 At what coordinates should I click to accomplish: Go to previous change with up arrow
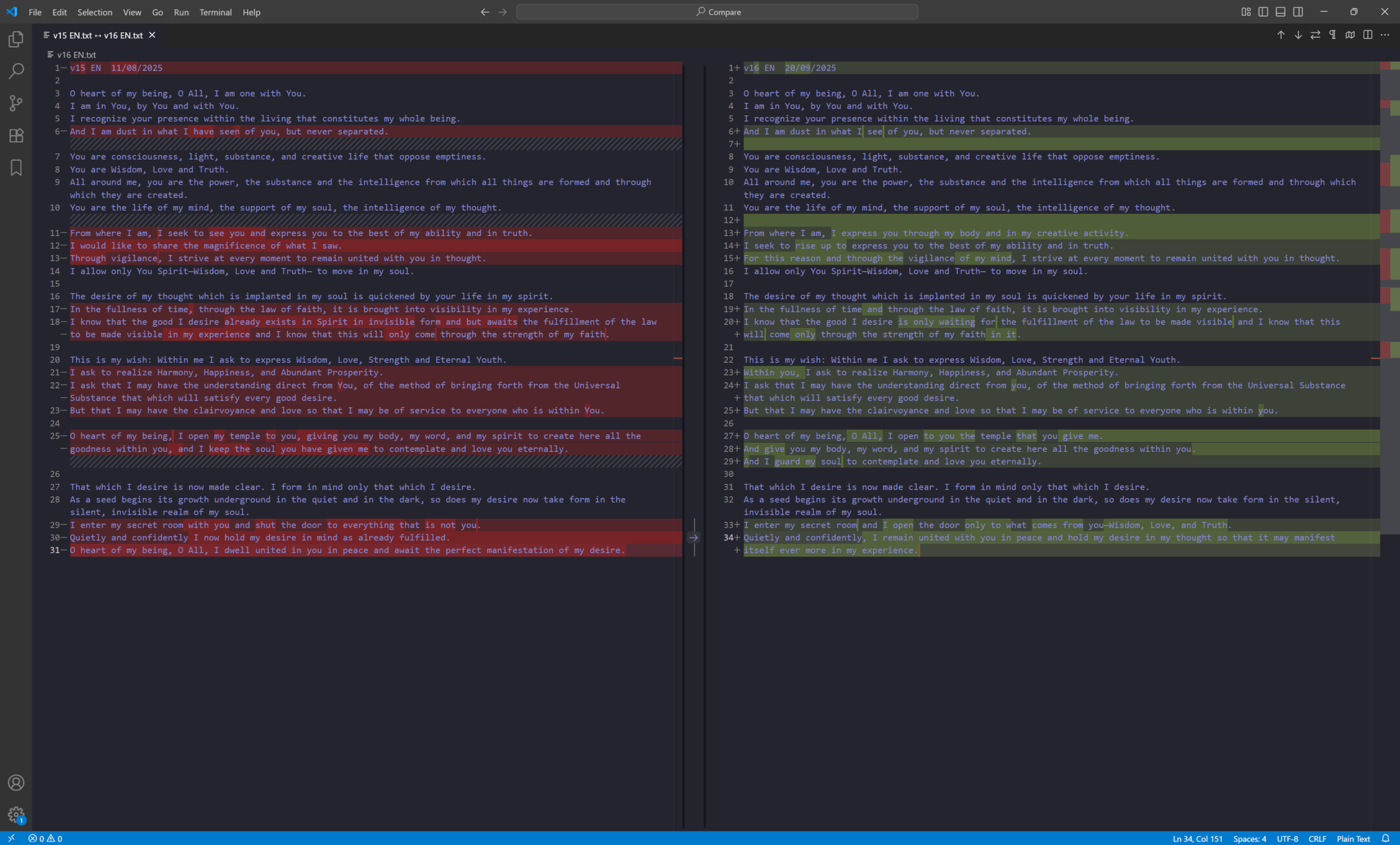tap(1281, 35)
